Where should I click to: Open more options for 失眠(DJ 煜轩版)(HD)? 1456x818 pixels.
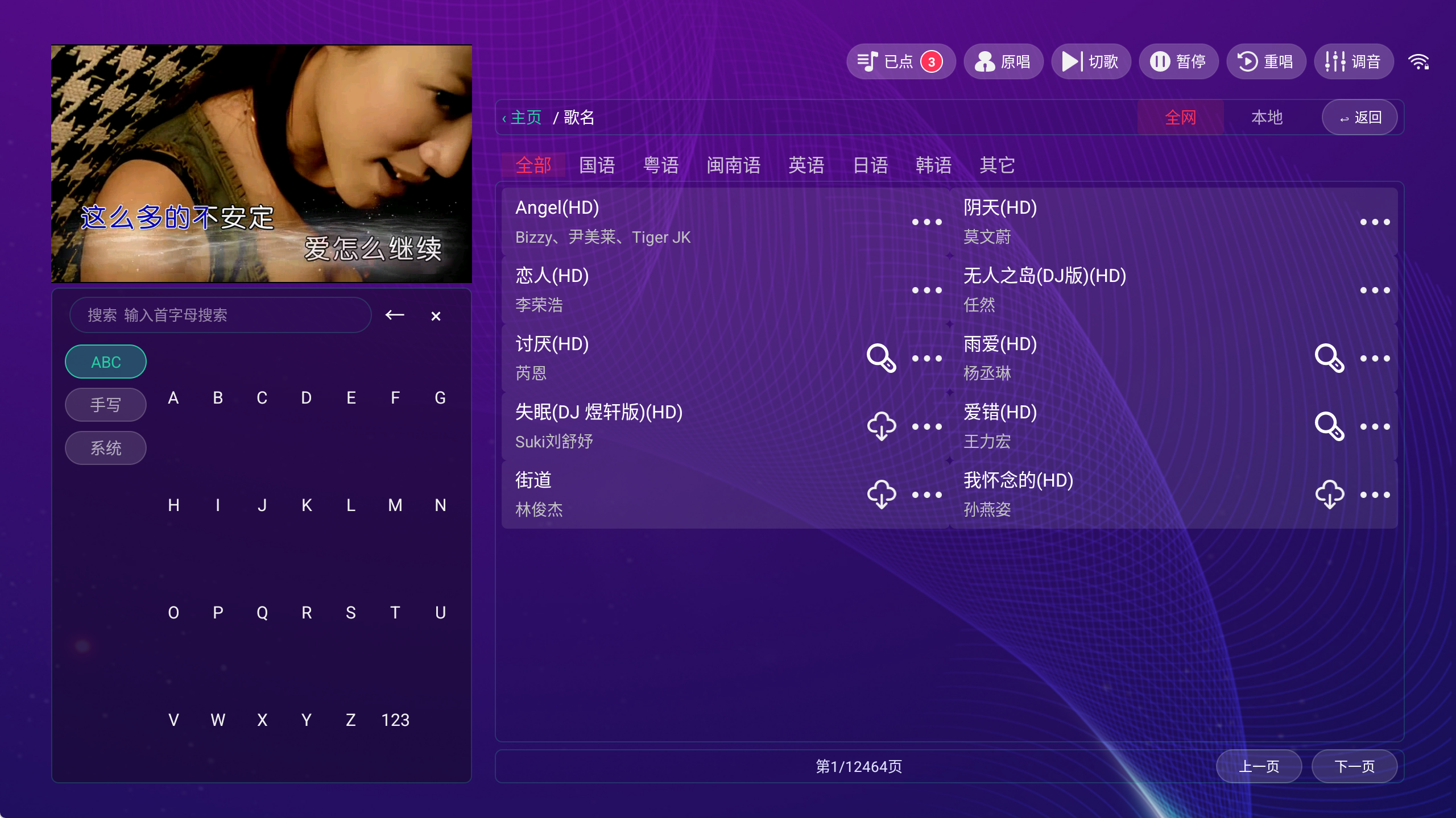pos(927,427)
